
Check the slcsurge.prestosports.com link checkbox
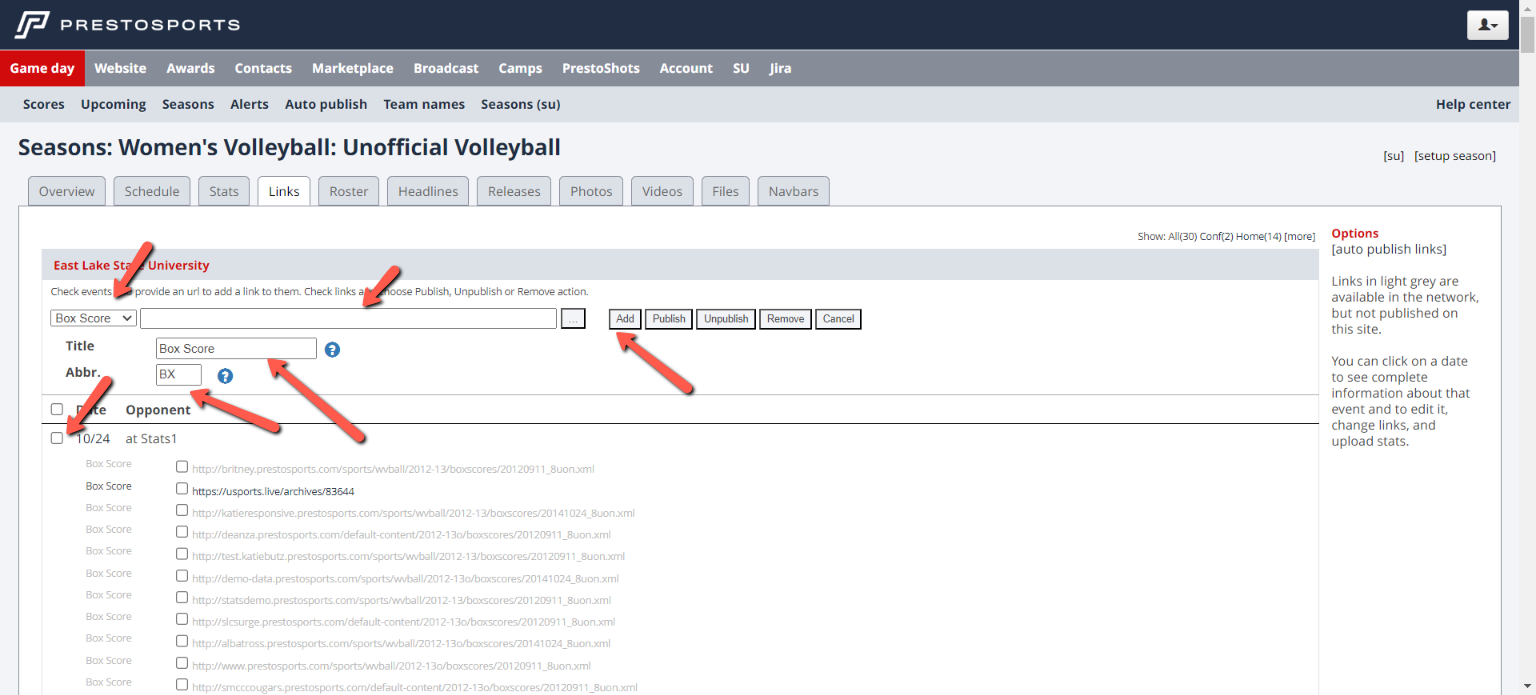tap(182, 619)
